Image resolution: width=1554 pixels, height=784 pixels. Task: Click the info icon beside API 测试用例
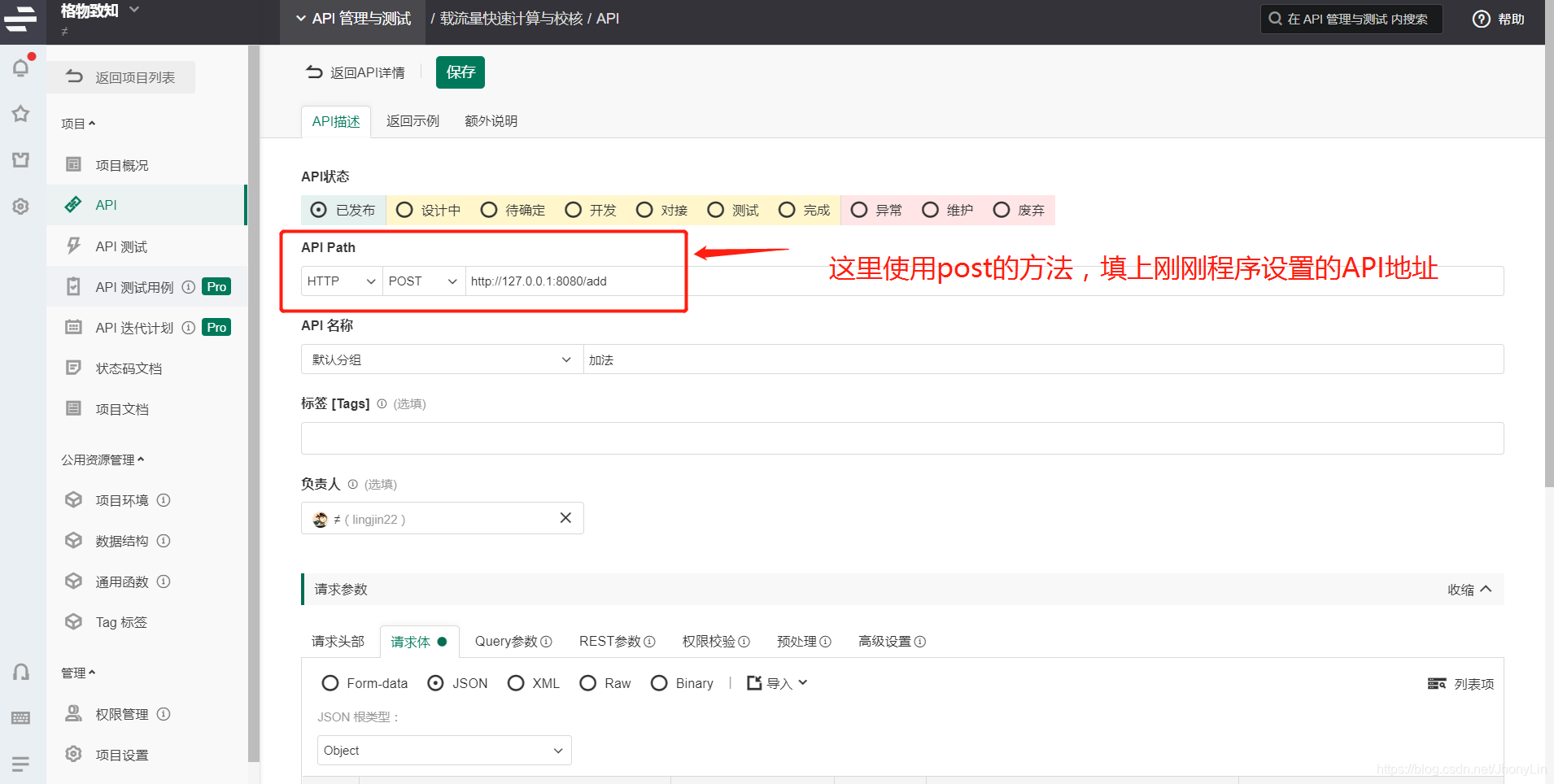point(188,287)
